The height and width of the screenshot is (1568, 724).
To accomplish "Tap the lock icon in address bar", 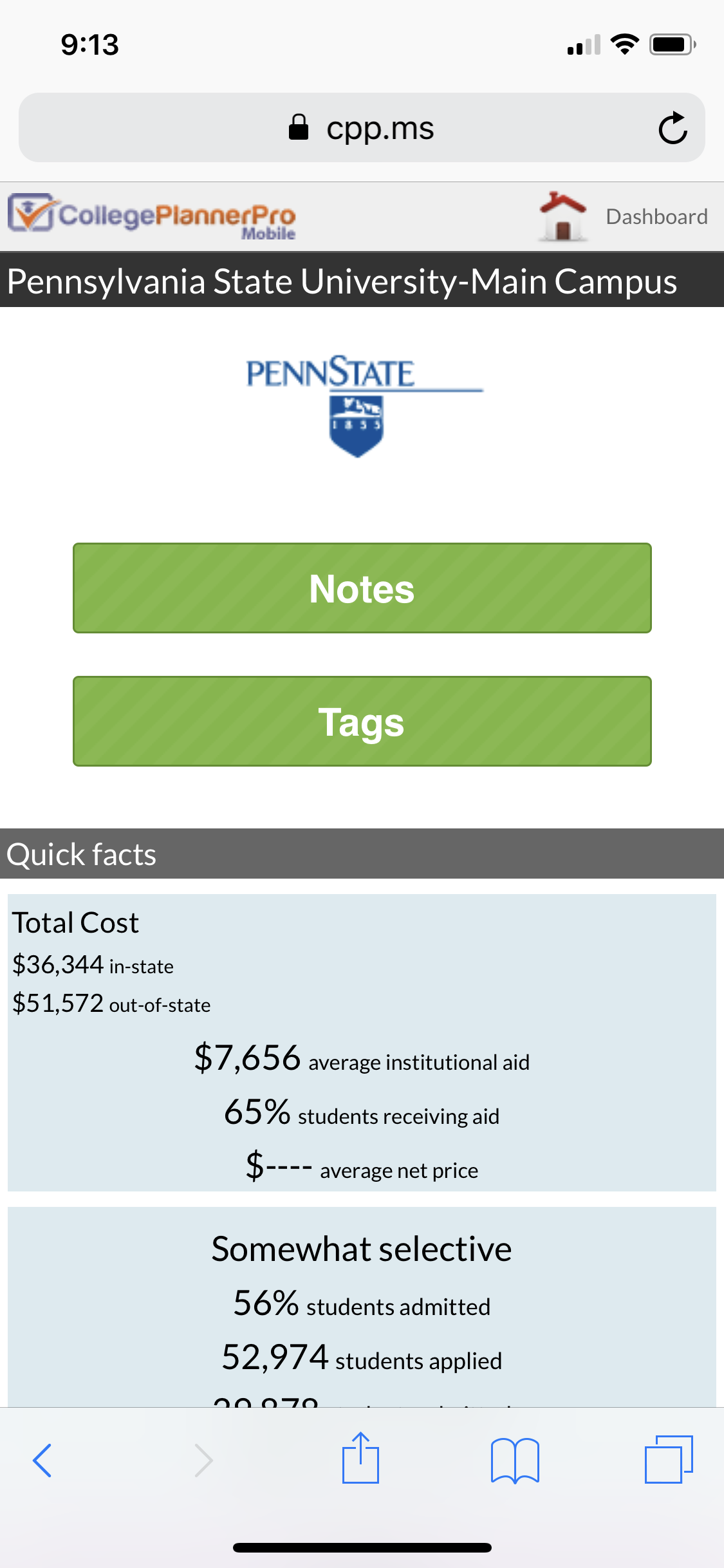I will [x=298, y=127].
